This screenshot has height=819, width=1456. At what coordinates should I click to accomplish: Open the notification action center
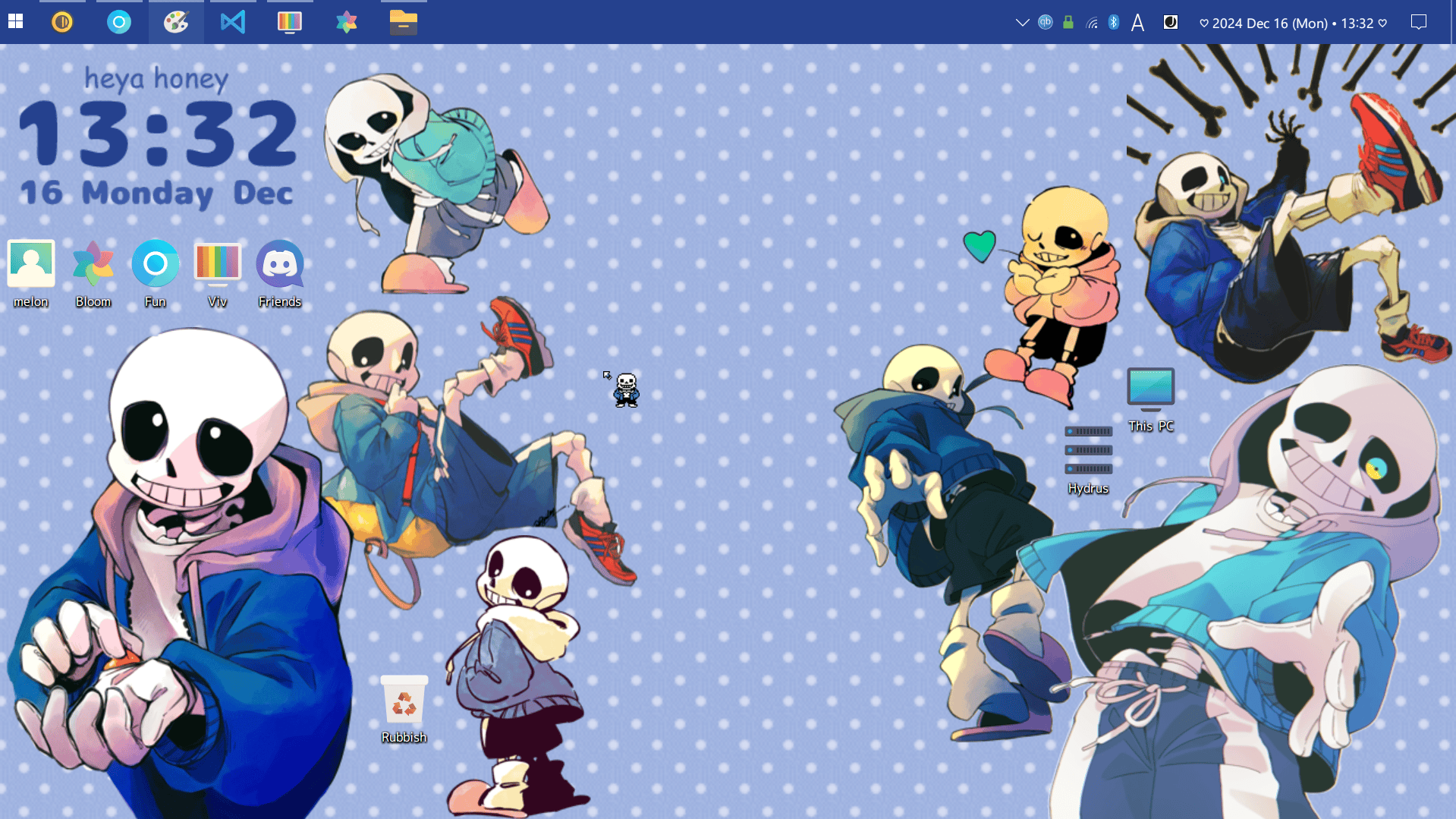tap(1418, 22)
